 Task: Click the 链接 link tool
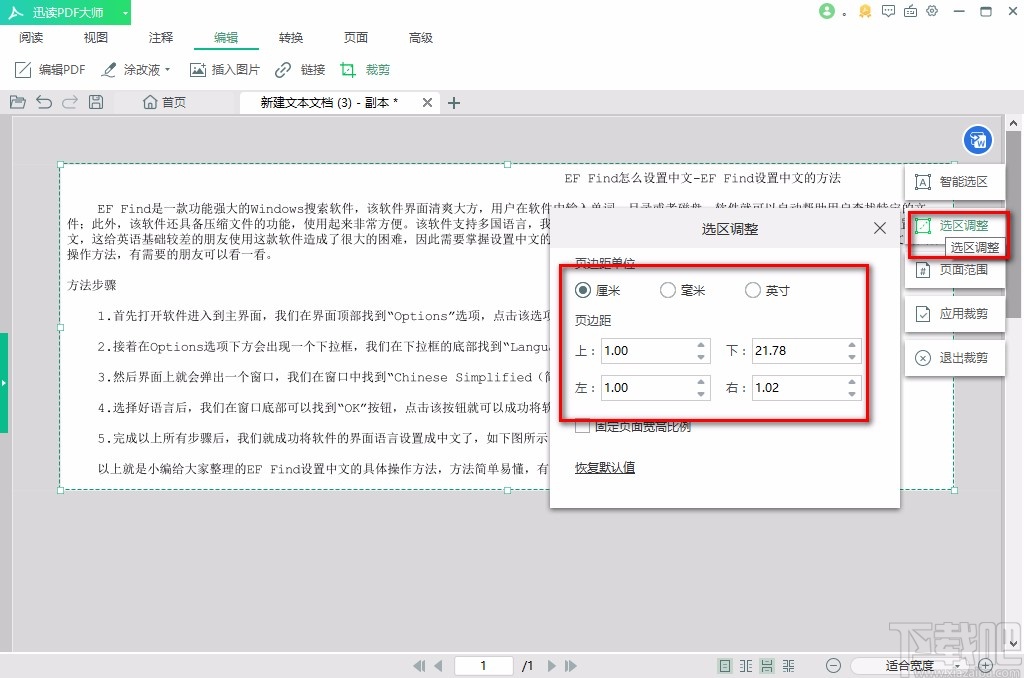300,69
